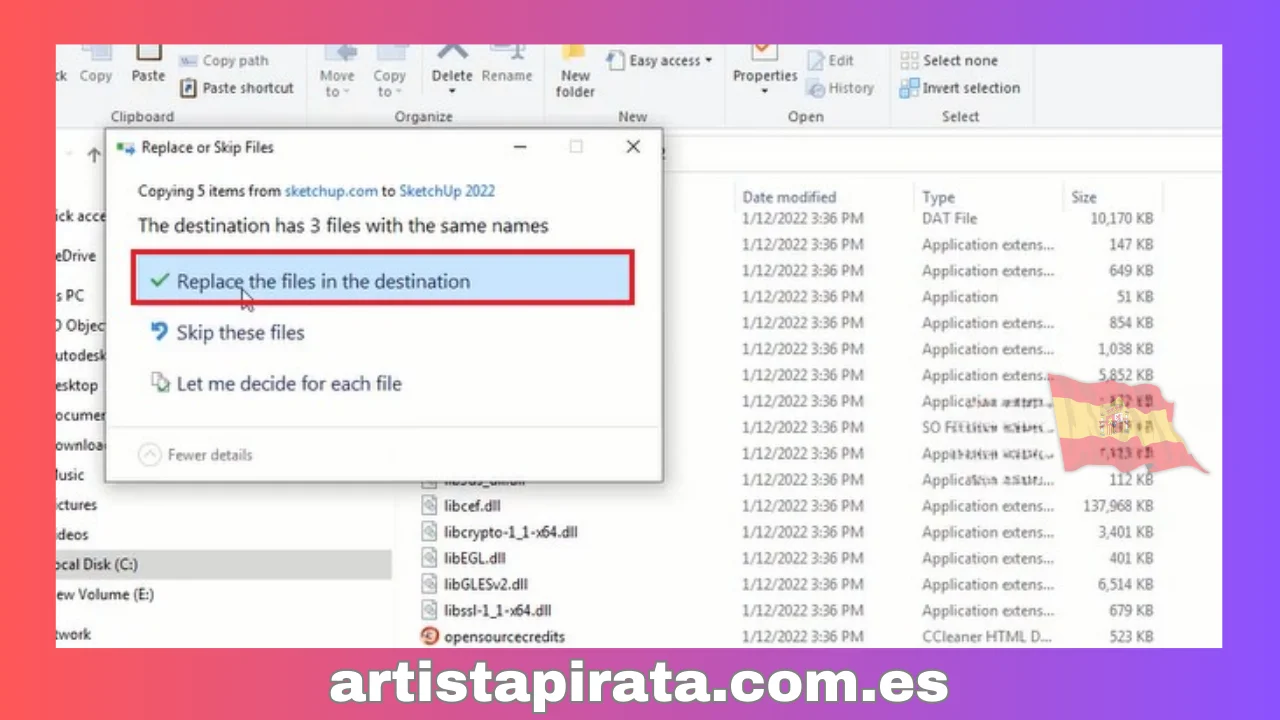This screenshot has width=1280, height=720.
Task: Expand the dropdown arrow under Delete
Action: point(452,92)
